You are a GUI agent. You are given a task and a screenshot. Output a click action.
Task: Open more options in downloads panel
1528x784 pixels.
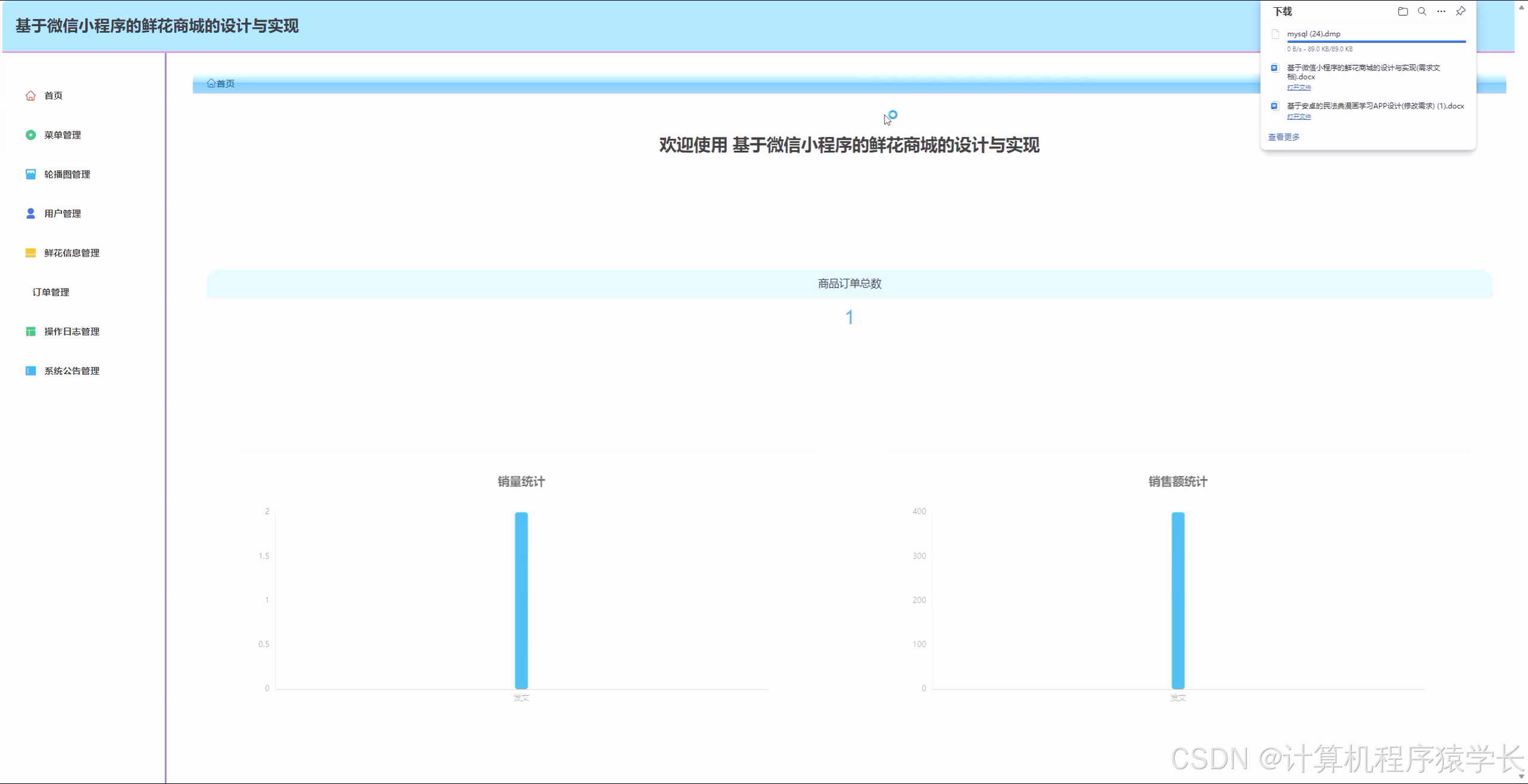[1441, 11]
